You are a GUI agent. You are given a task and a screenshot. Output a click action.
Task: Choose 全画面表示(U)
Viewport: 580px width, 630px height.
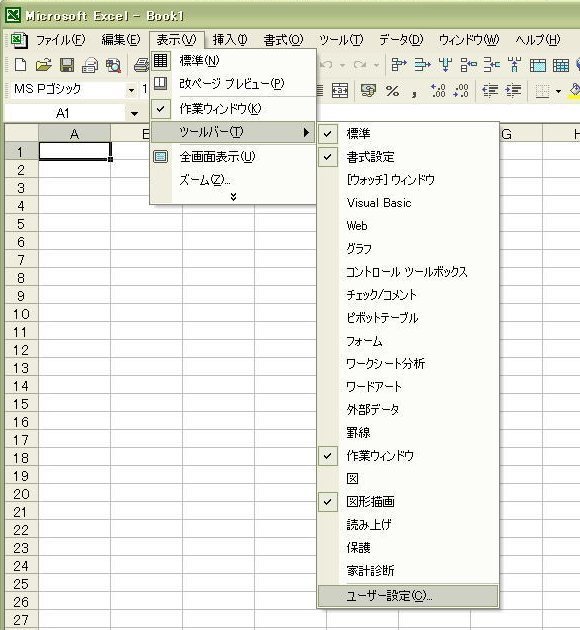coord(233,156)
